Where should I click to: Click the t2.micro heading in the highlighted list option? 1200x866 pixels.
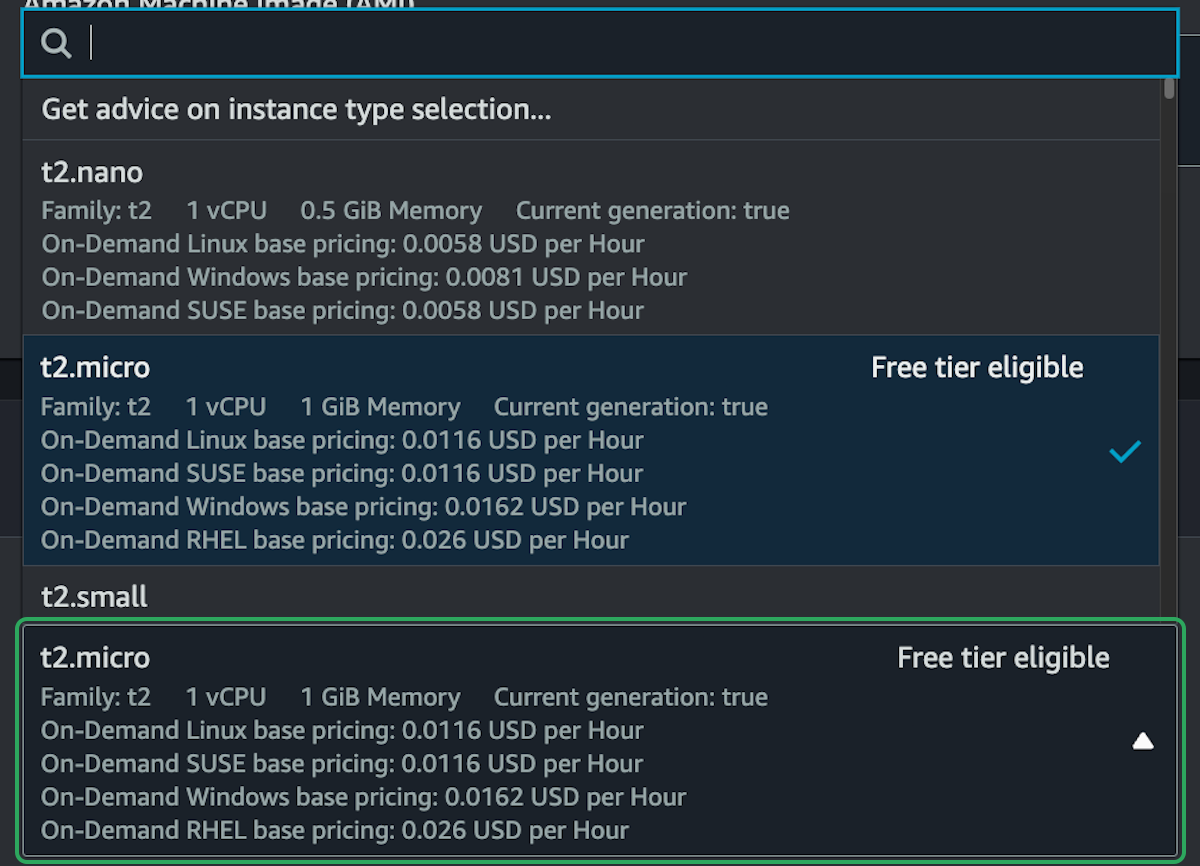pyautogui.click(x=95, y=367)
